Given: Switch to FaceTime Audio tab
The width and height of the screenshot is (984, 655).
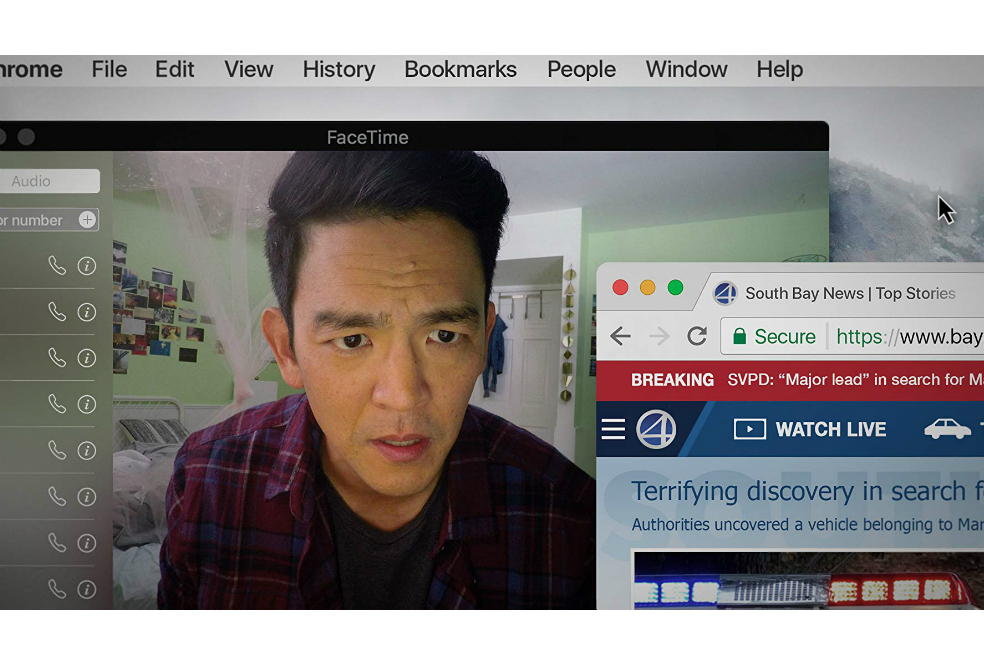Looking at the screenshot, I should pos(50,181).
